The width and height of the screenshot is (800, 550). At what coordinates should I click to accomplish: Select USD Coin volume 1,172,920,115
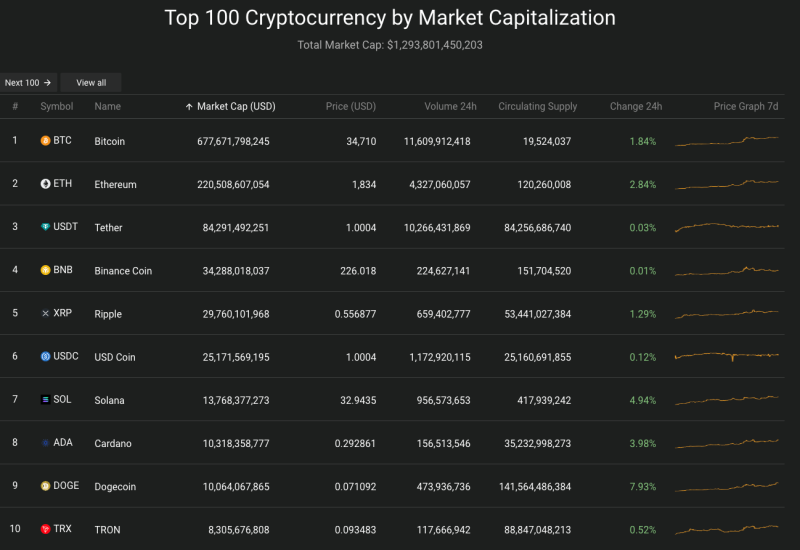tap(440, 357)
